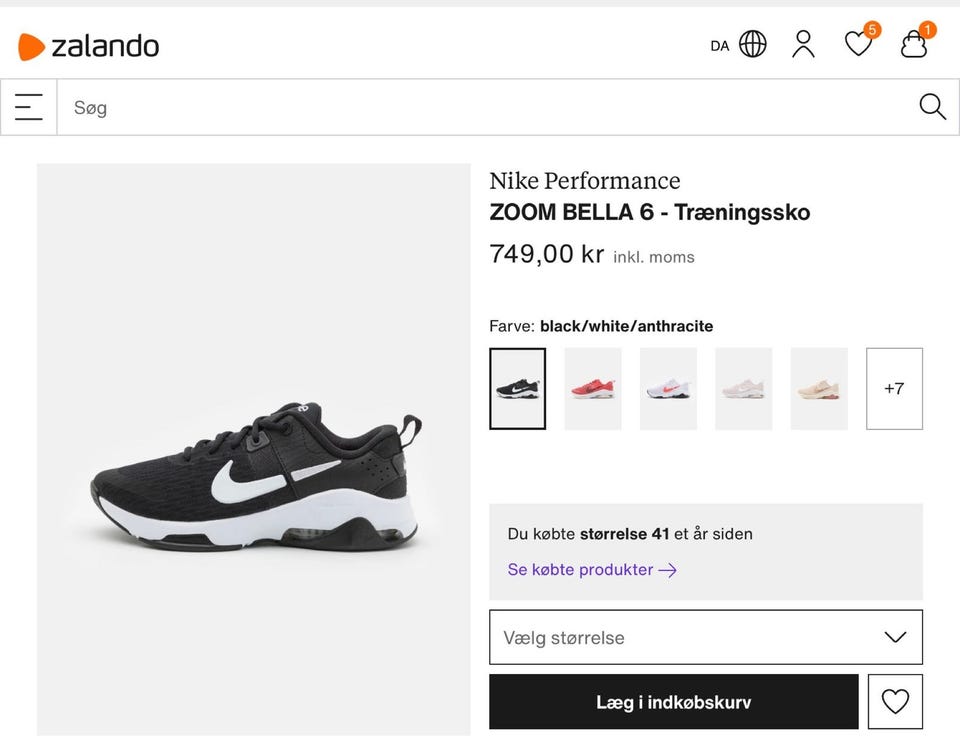Select the beige shoe color variant

(819, 389)
